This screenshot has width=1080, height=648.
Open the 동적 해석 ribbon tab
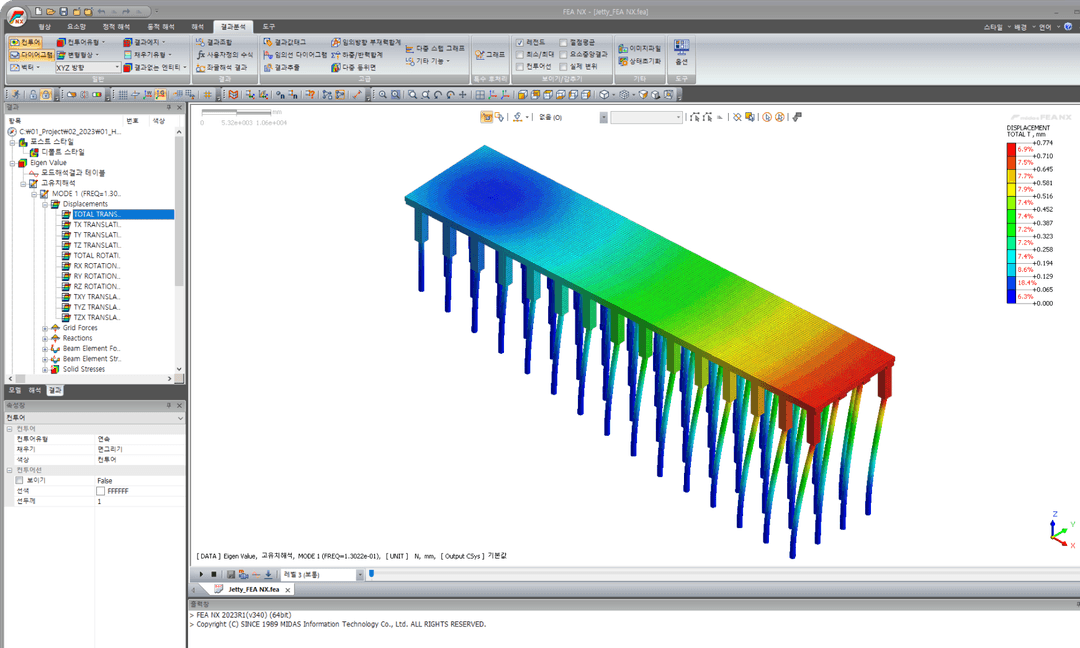(160, 27)
